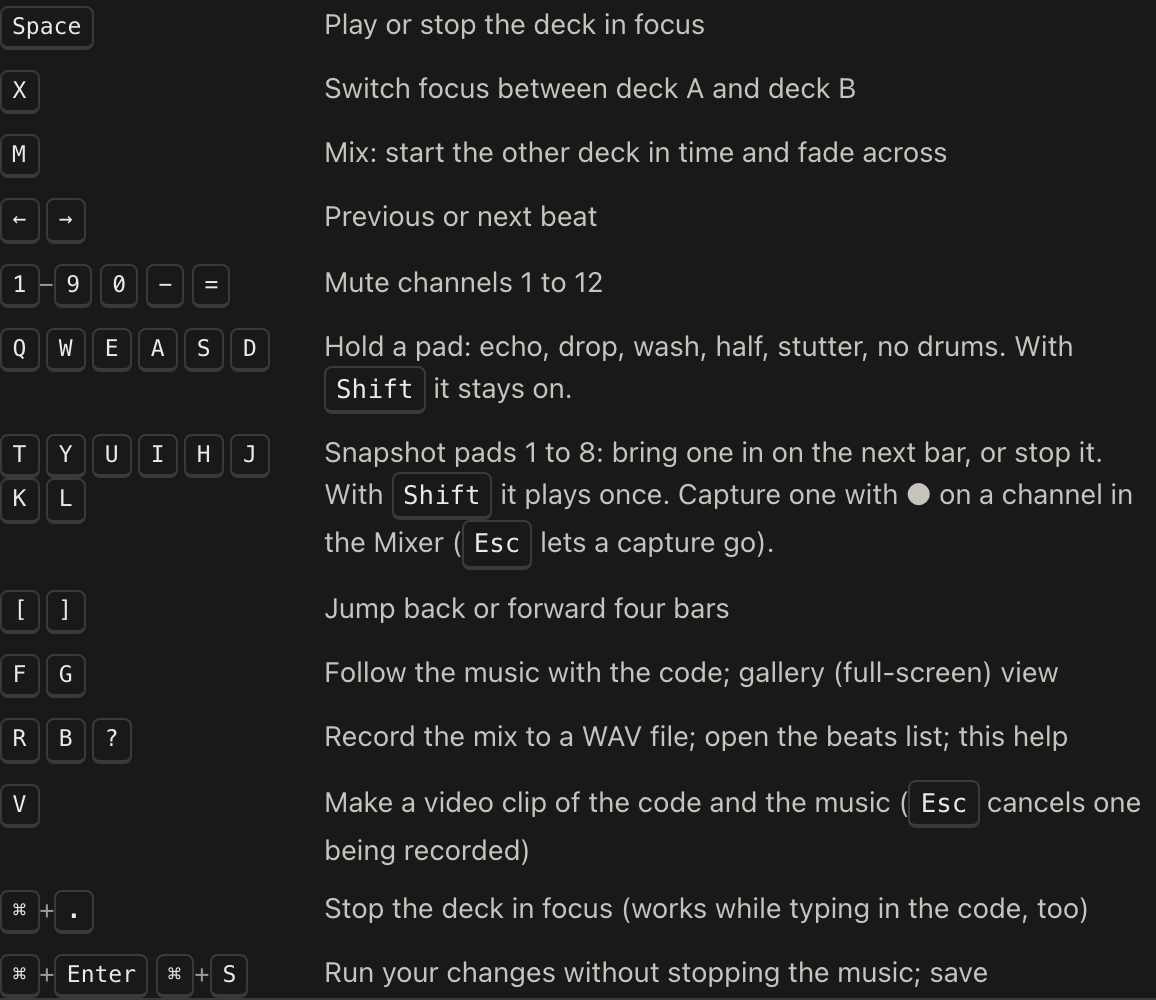Screen dimensions: 1156x1000
Task: Click the Space key cap
Action: (x=46, y=27)
